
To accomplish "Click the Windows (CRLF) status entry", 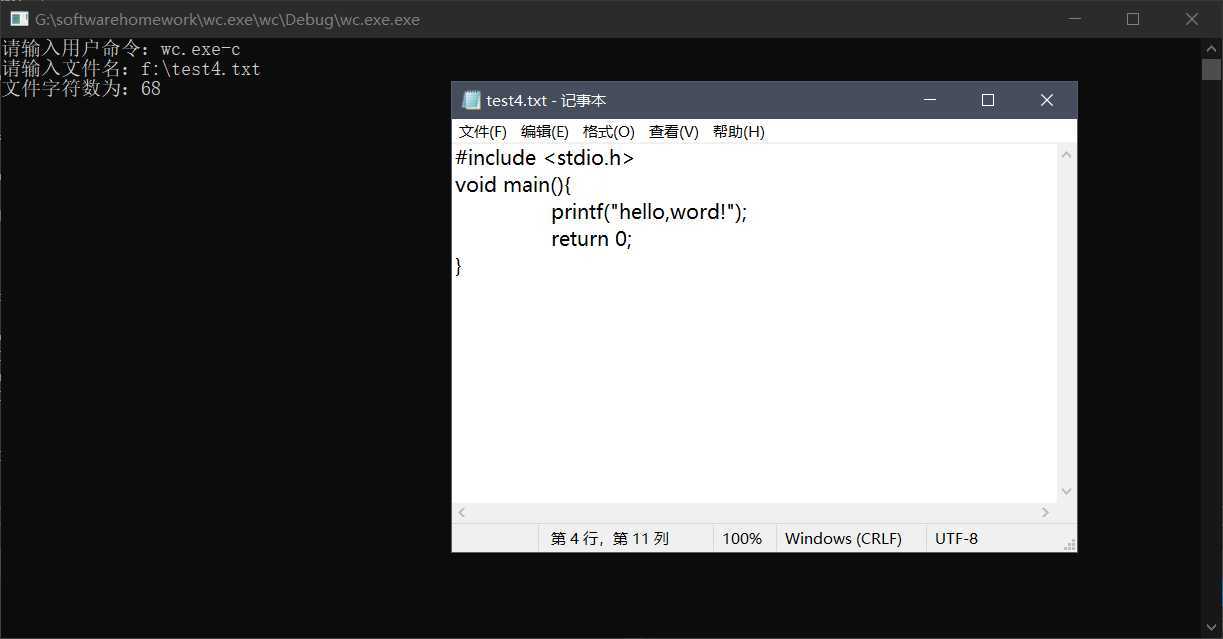I will (x=843, y=538).
